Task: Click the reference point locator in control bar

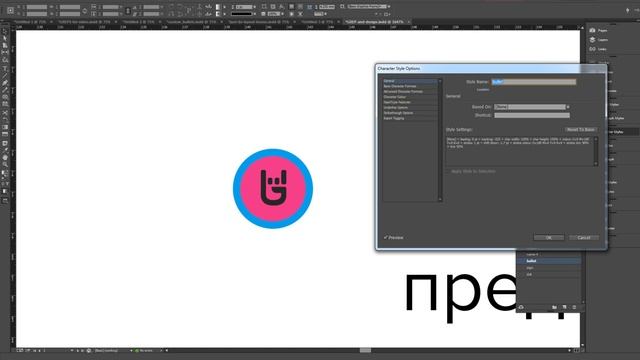Action: point(10,10)
